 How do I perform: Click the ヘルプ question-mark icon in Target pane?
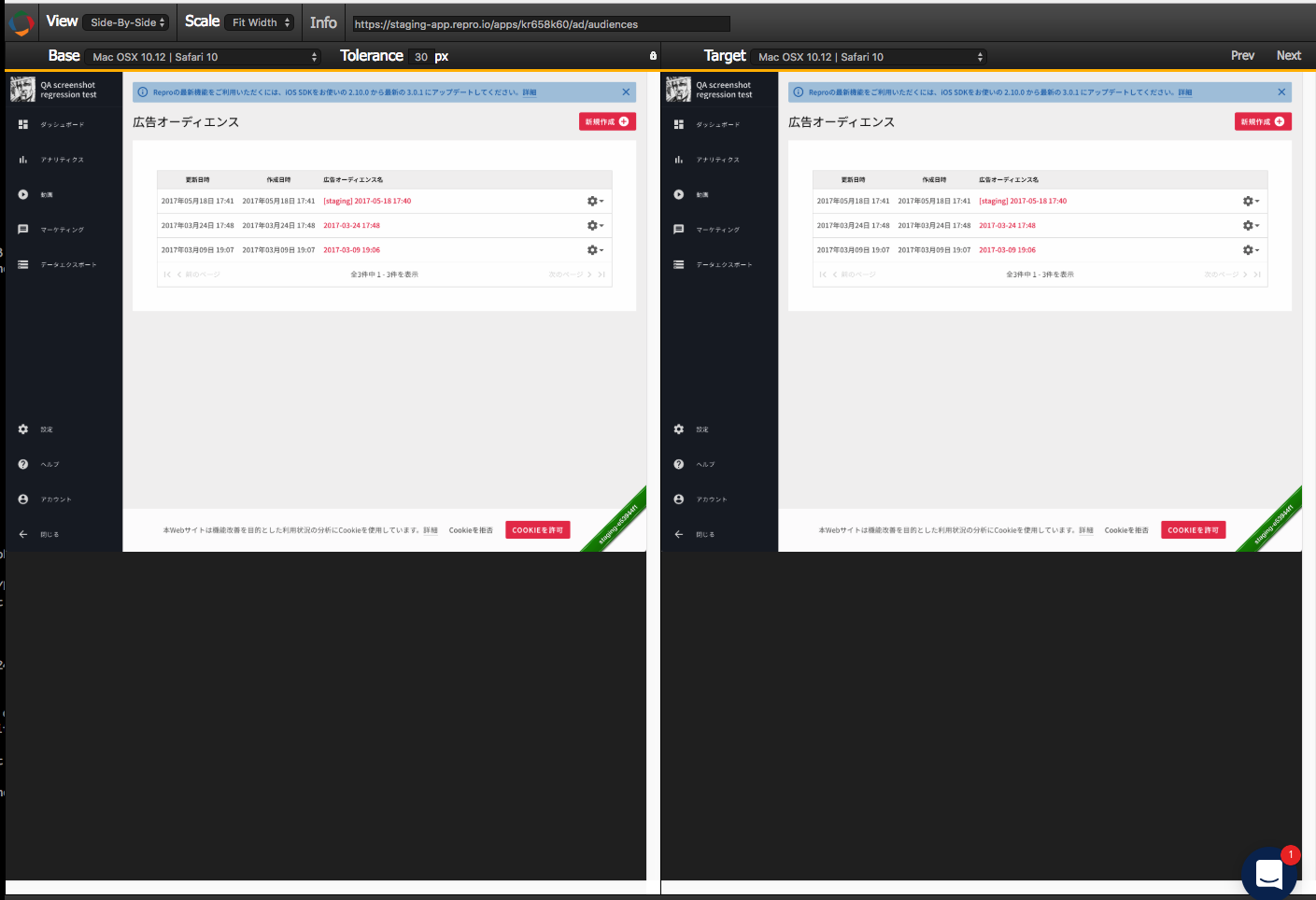tap(679, 464)
